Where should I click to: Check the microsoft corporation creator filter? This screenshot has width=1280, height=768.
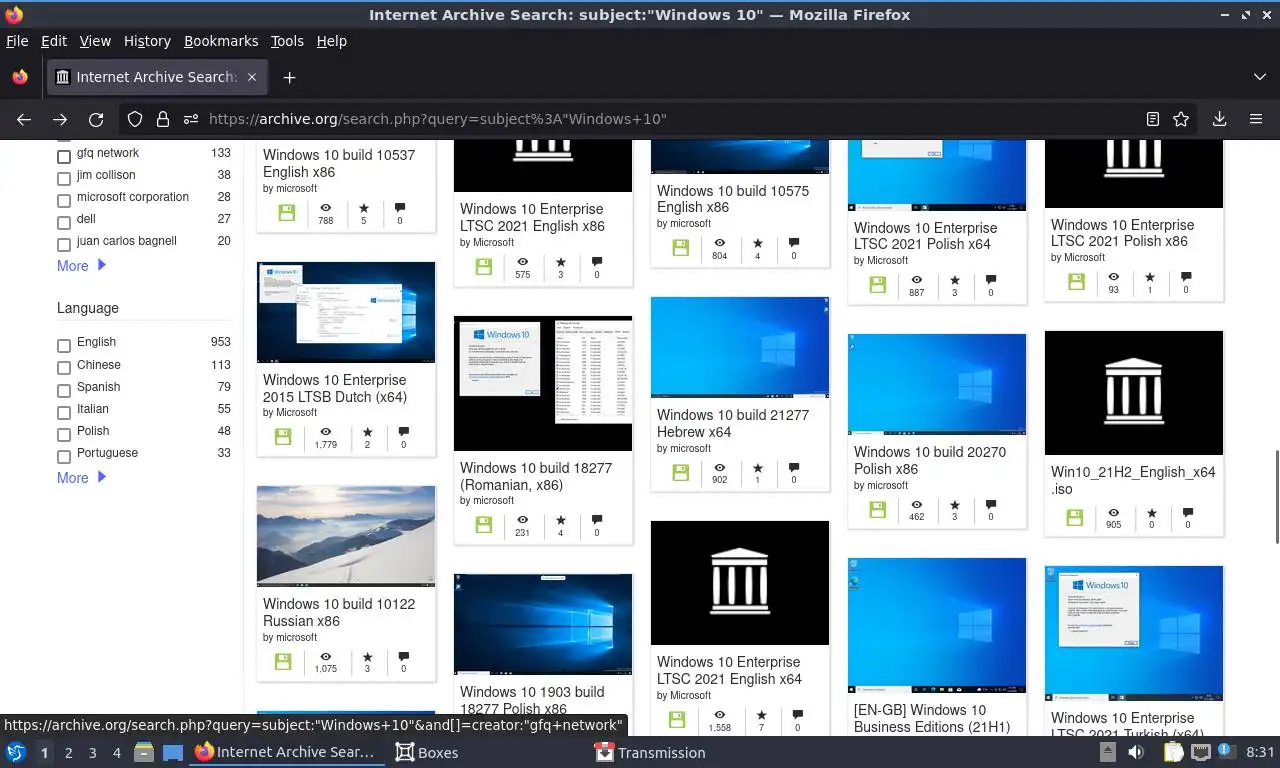pyautogui.click(x=64, y=201)
